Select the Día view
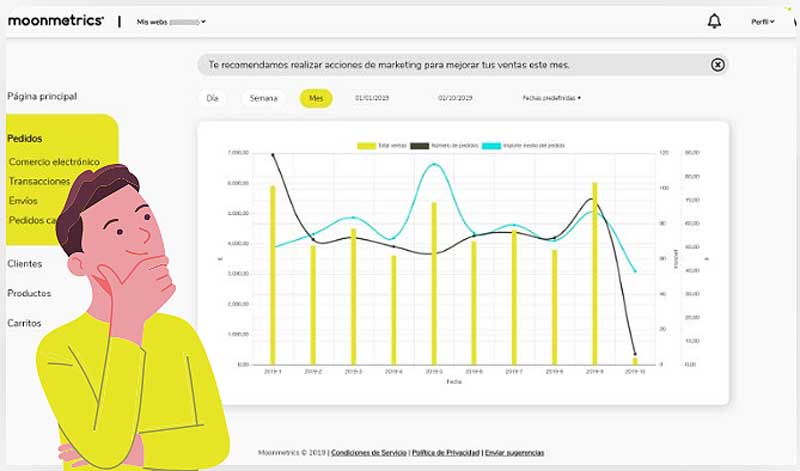800x471 pixels. [x=212, y=98]
